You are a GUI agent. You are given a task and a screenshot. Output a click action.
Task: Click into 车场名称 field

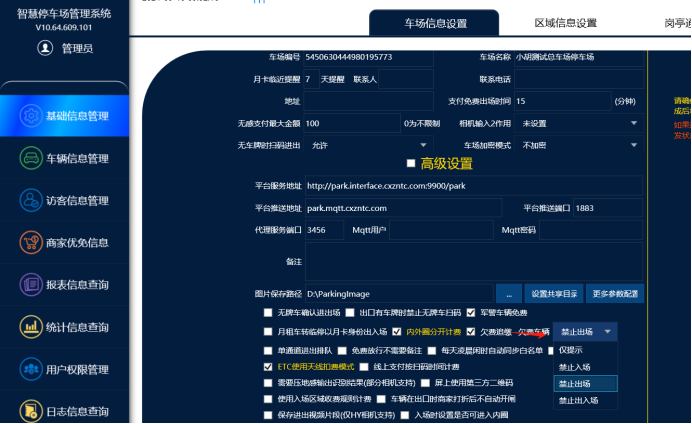pos(579,57)
